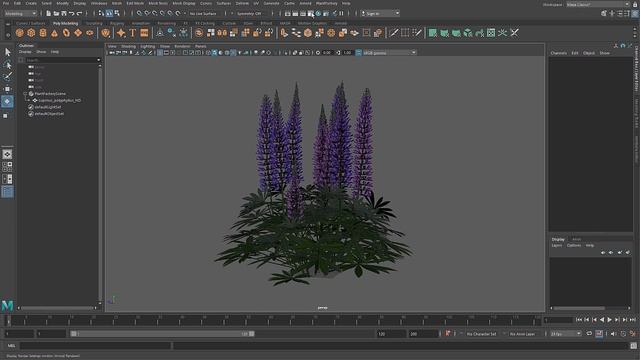Open the Symmetry Off dropdown
640x360 pixels.
(249, 13)
